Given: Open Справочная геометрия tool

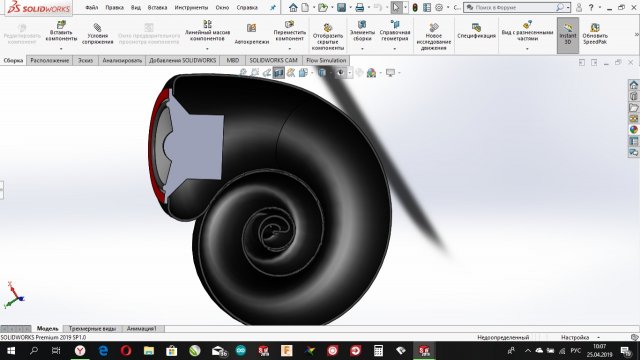Looking at the screenshot, I should tap(395, 31).
